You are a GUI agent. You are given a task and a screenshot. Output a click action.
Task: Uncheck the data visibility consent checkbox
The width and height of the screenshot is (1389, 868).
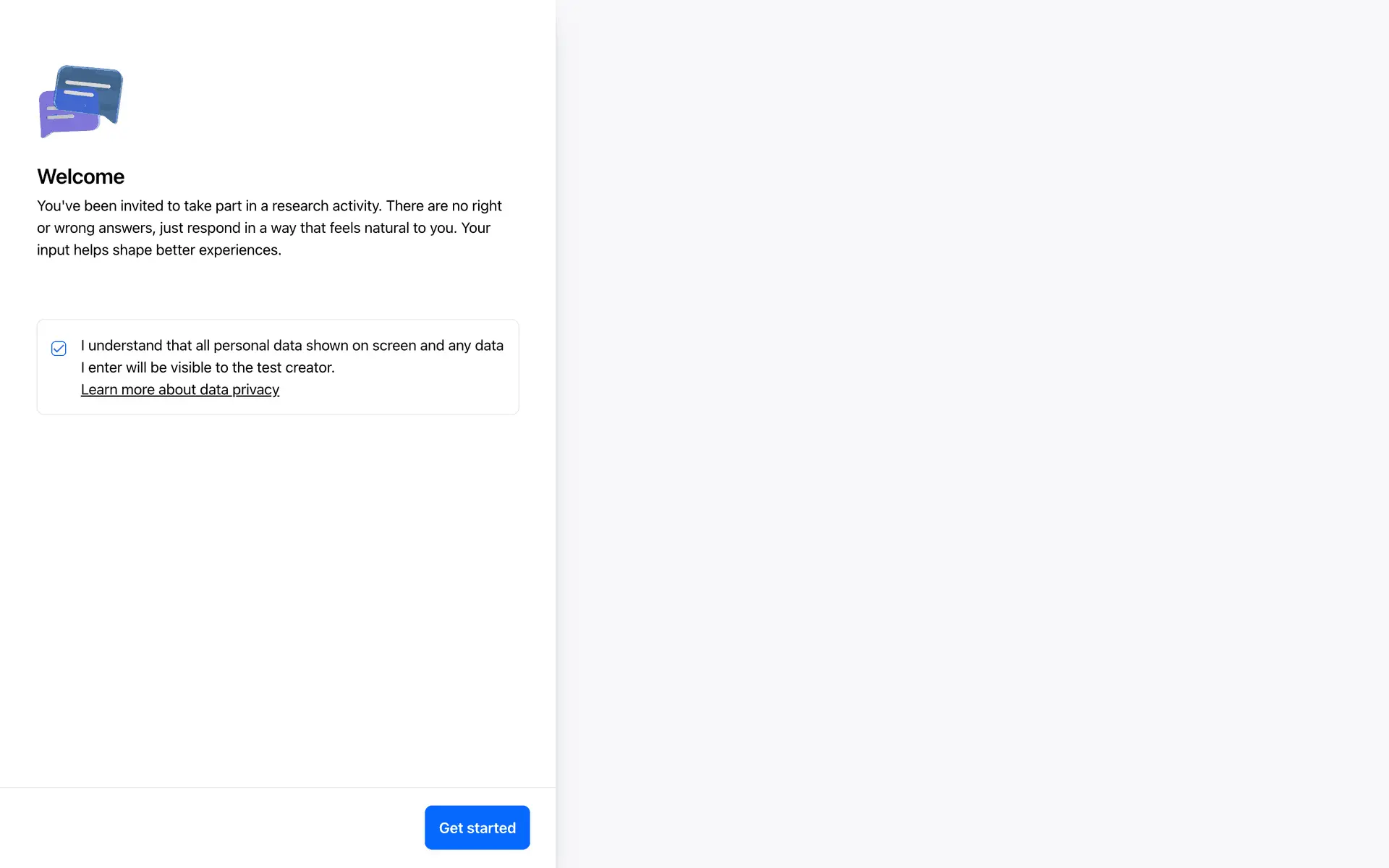pos(59,349)
